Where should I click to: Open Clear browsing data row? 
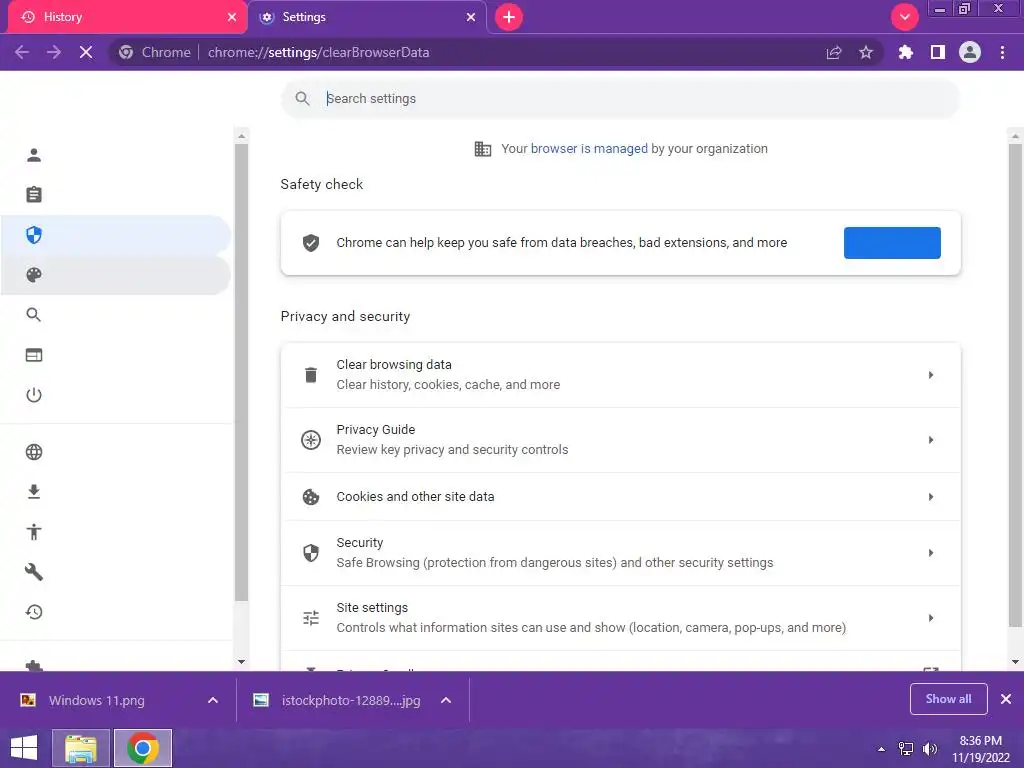click(x=620, y=375)
